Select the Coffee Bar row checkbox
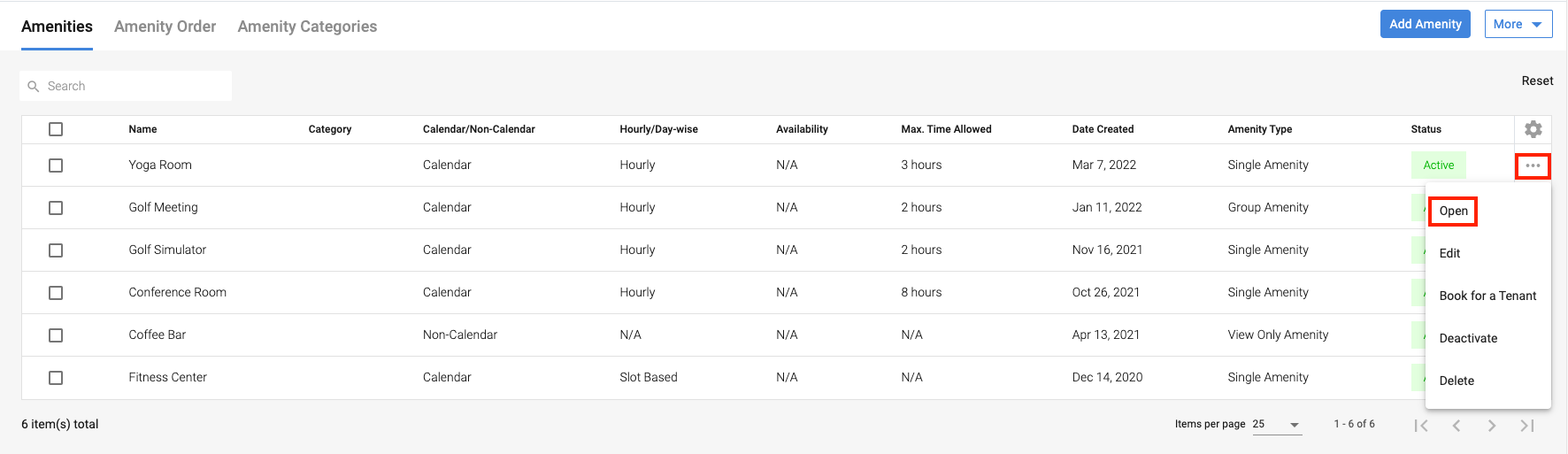The image size is (1568, 454). pos(56,335)
